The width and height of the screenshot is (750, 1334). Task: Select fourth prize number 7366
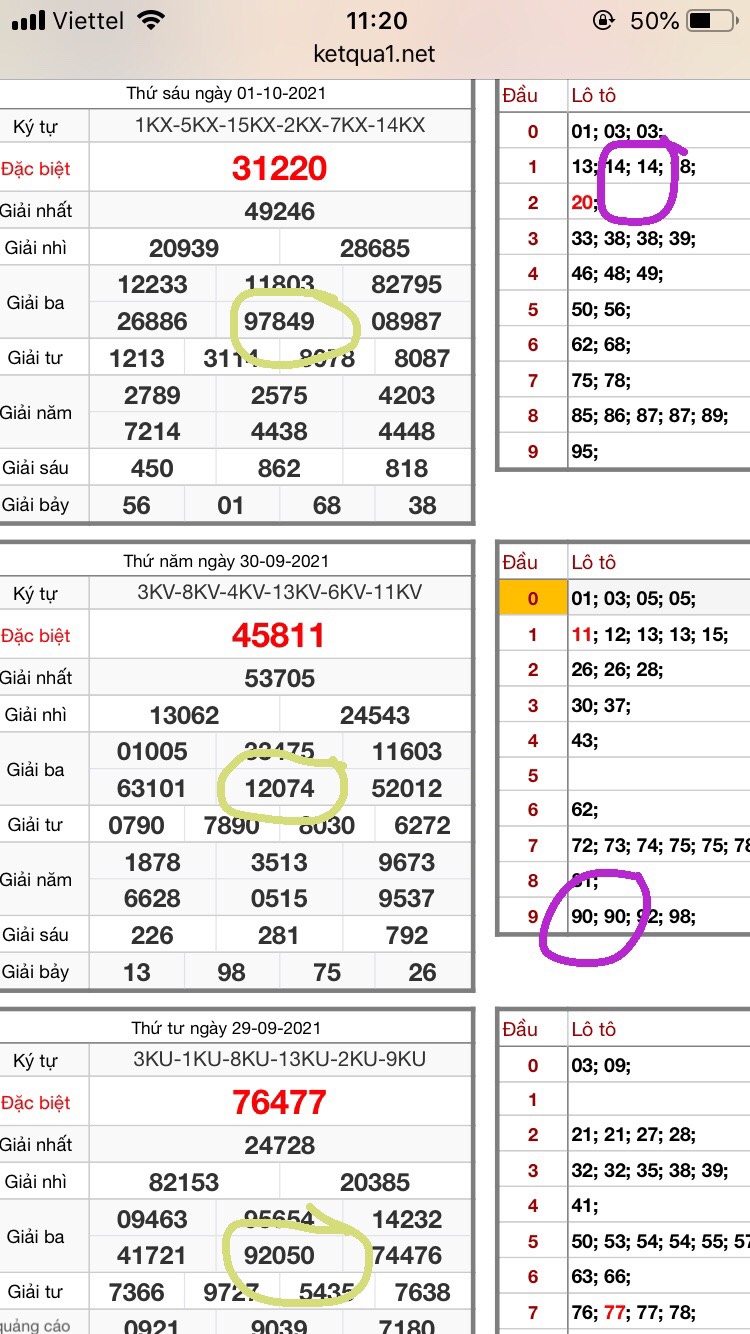pyautogui.click(x=137, y=1292)
